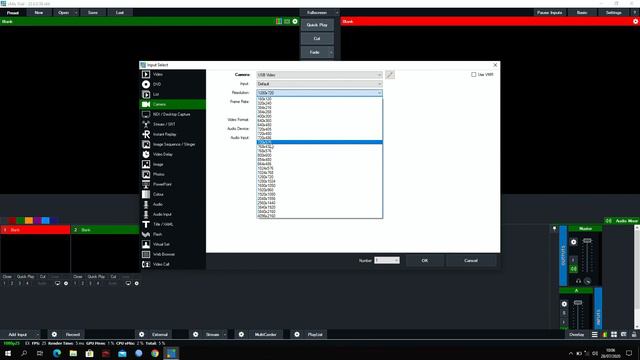Open MultiCorder settings gear
The width and height of the screenshot is (640, 360).
click(x=241, y=334)
